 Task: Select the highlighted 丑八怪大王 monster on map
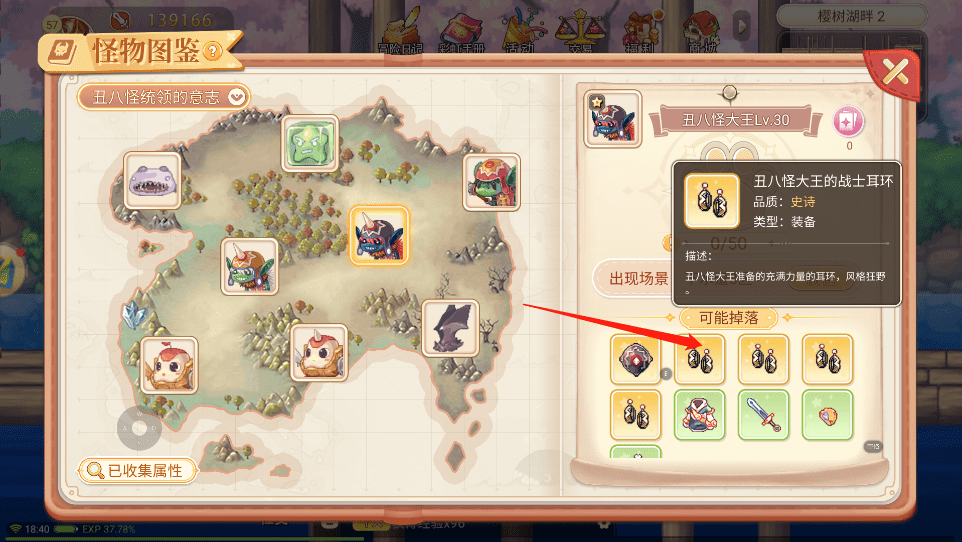click(x=379, y=236)
